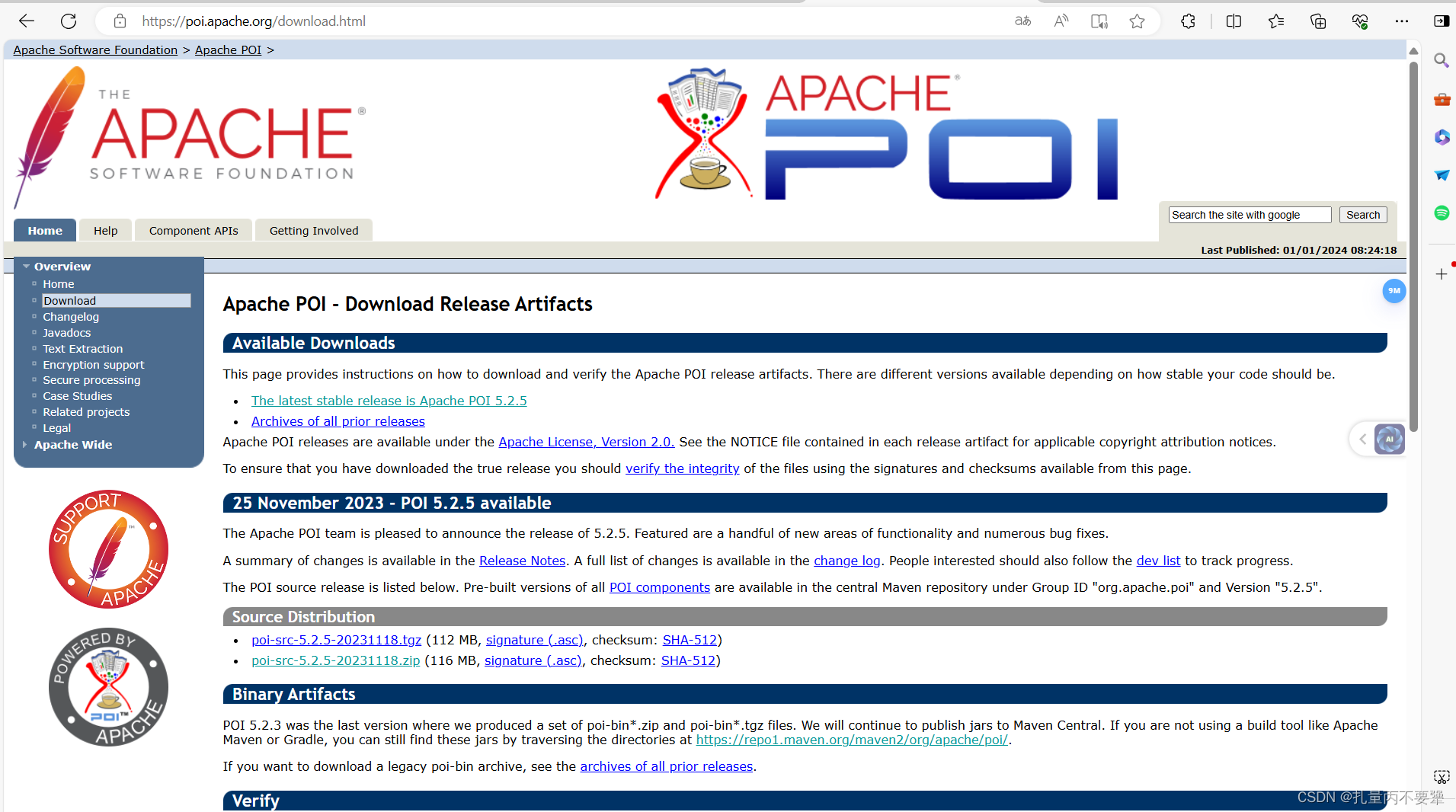Download poi-src-5.2.5-20231118.zip

click(336, 660)
